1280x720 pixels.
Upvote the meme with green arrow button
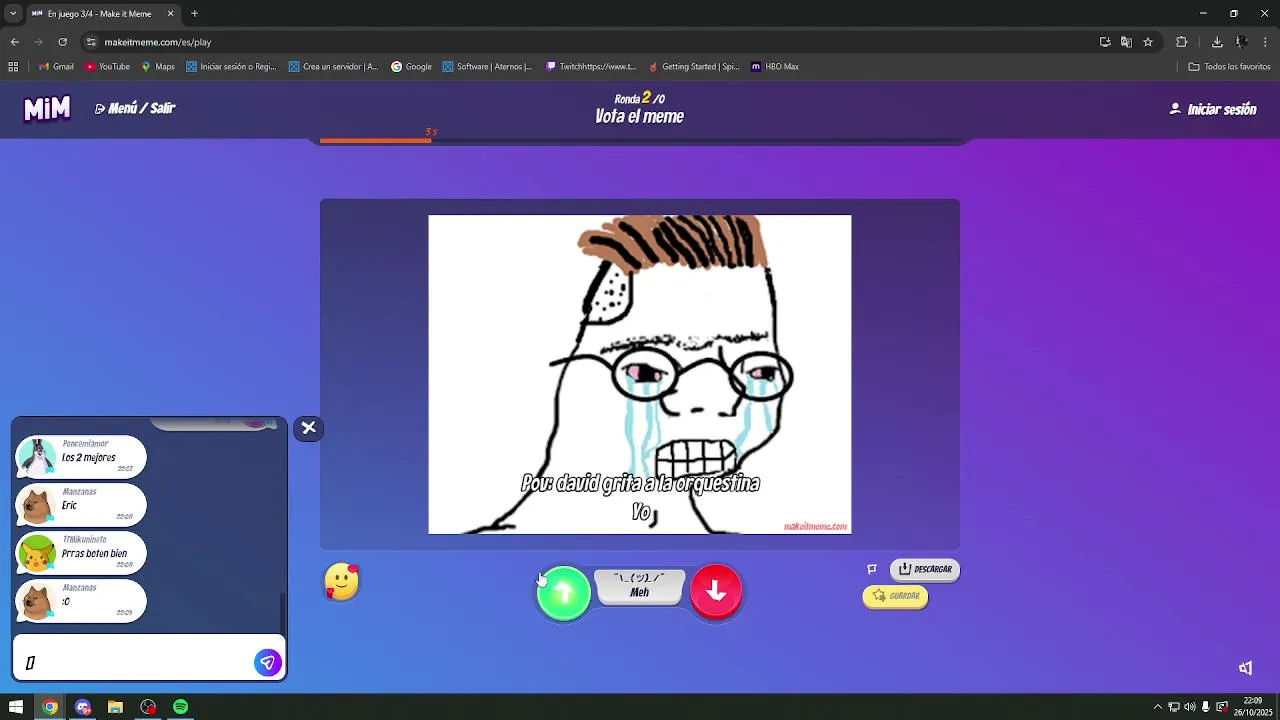tap(563, 593)
